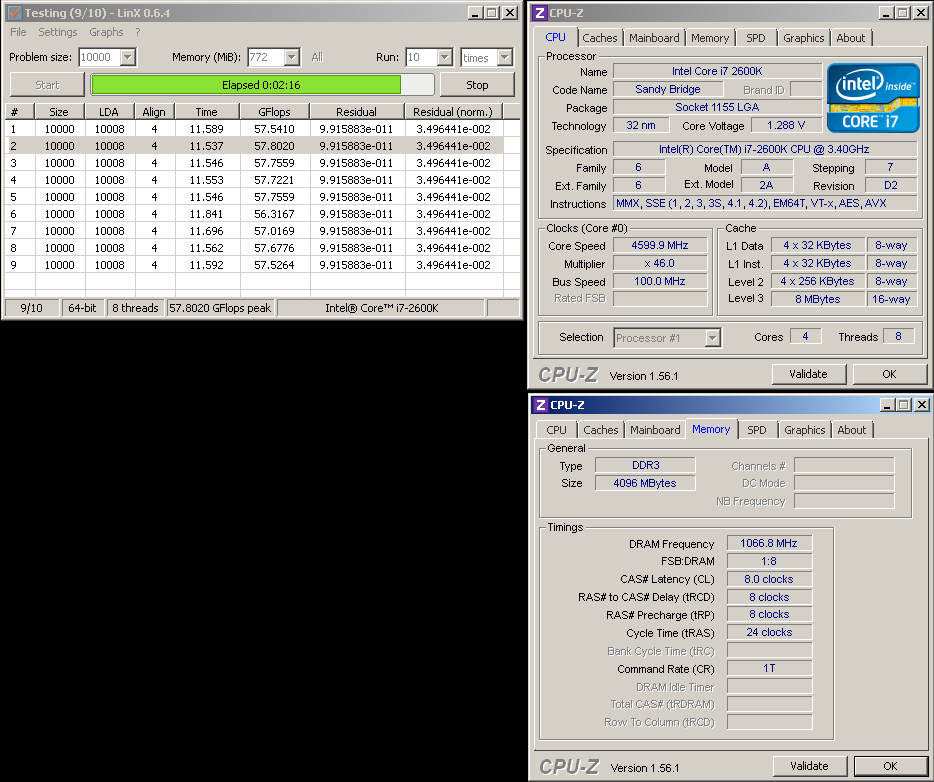934x782 pixels.
Task: Close the LinX window
Action: coord(510,13)
